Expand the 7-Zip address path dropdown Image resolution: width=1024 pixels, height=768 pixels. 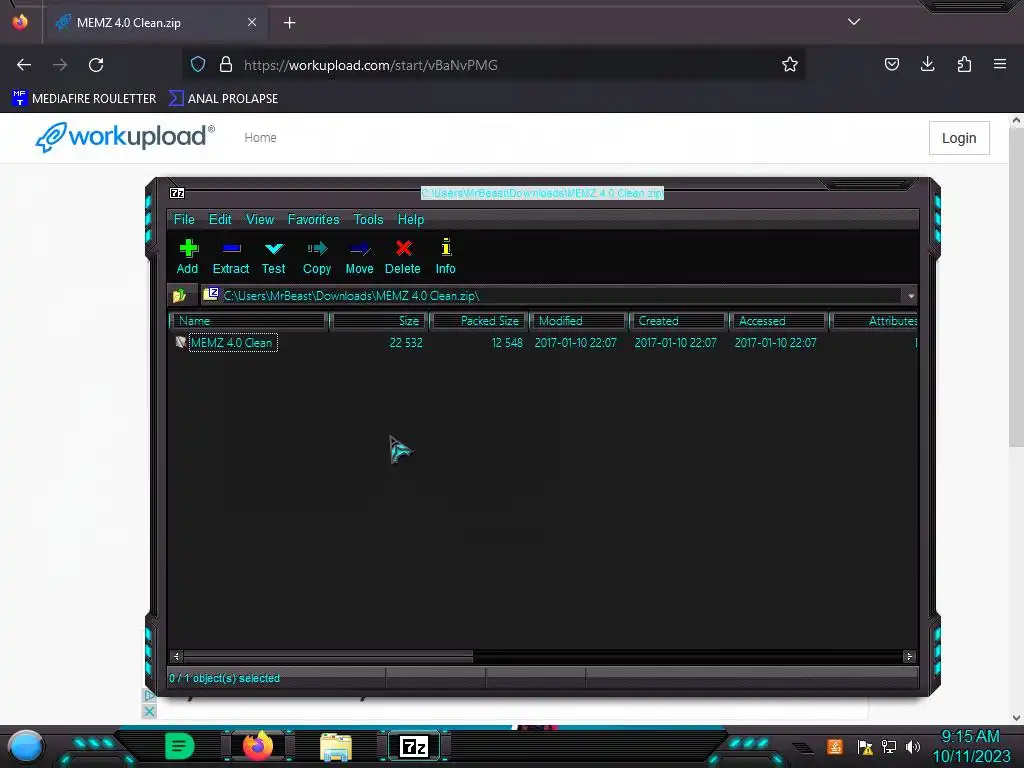pos(911,296)
